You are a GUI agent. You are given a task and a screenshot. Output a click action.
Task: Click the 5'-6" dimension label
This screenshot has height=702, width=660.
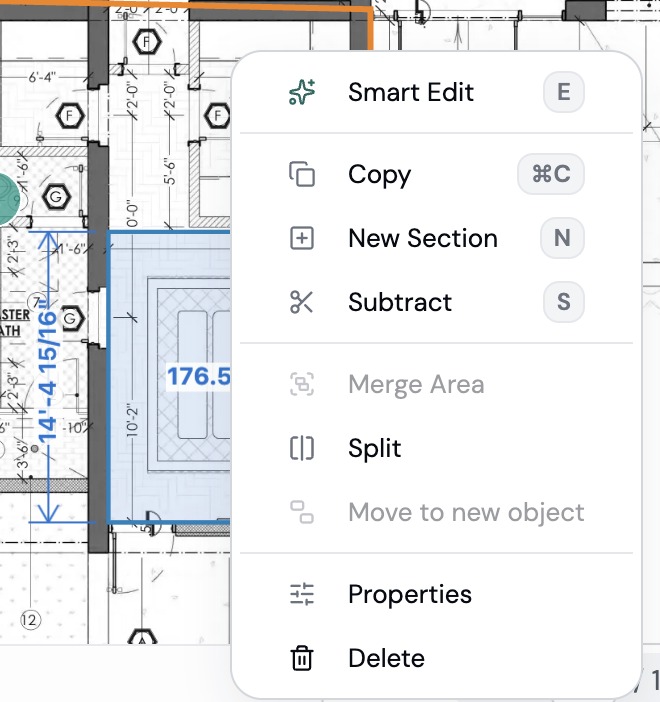tap(170, 171)
